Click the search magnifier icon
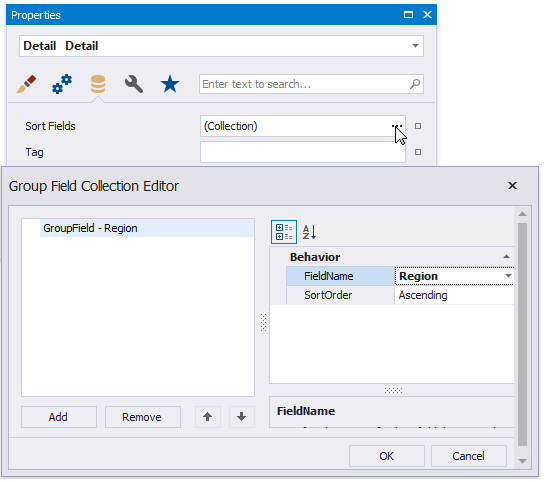 415,84
